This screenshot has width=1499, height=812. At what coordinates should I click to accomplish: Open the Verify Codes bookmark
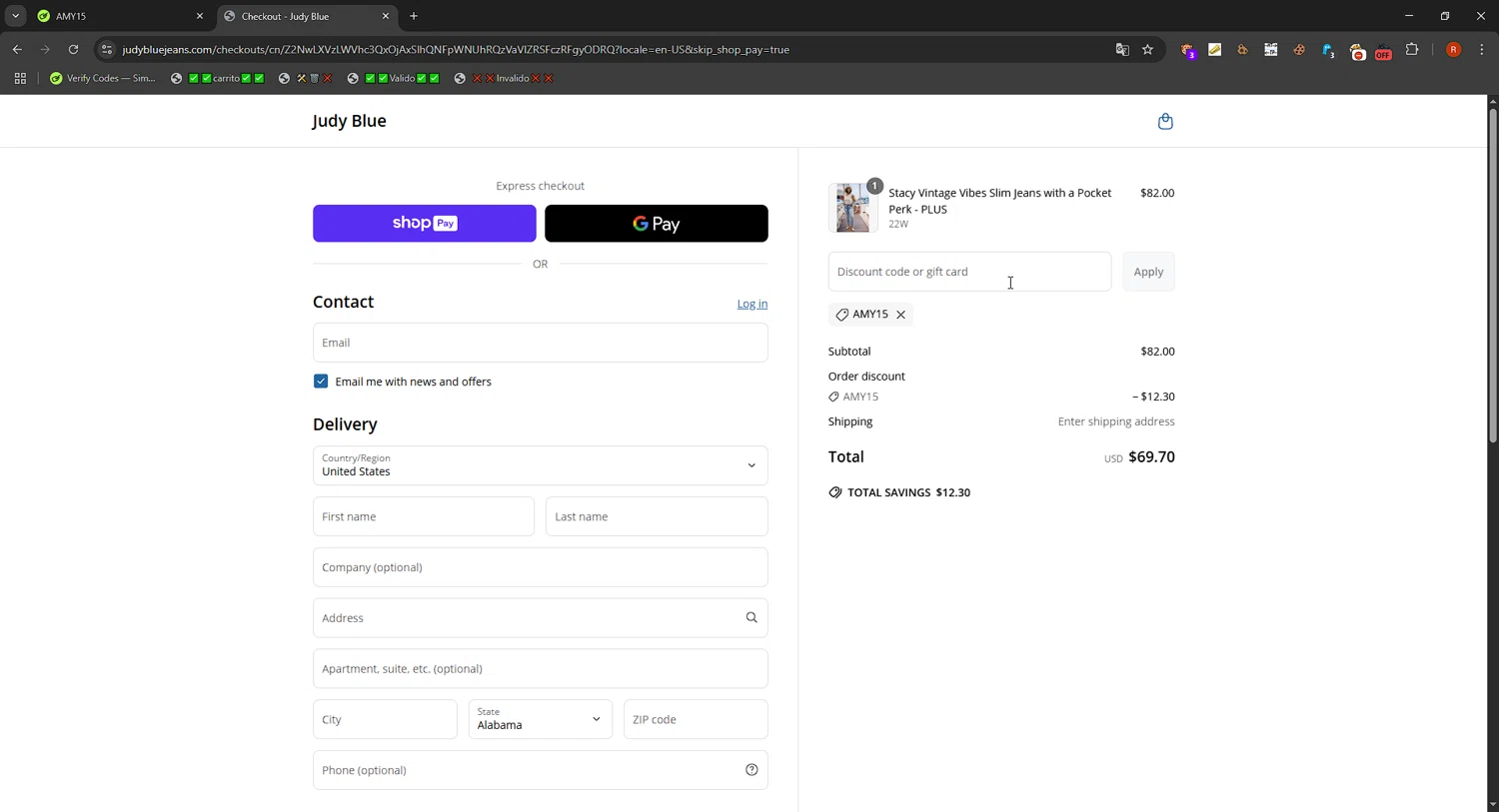(x=103, y=78)
